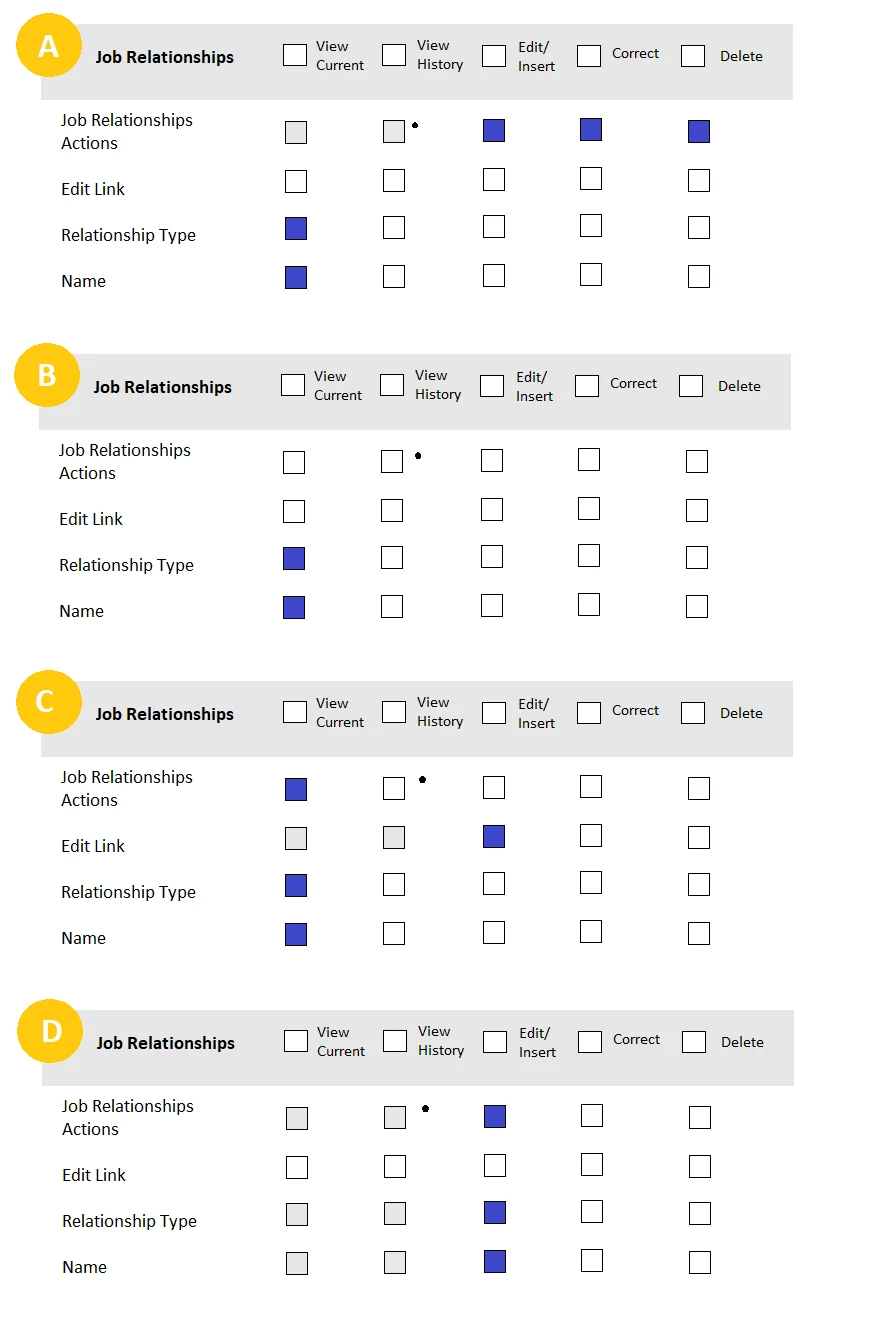Click the yellow C option badge
Viewport: 888px width, 1326px height.
48,702
